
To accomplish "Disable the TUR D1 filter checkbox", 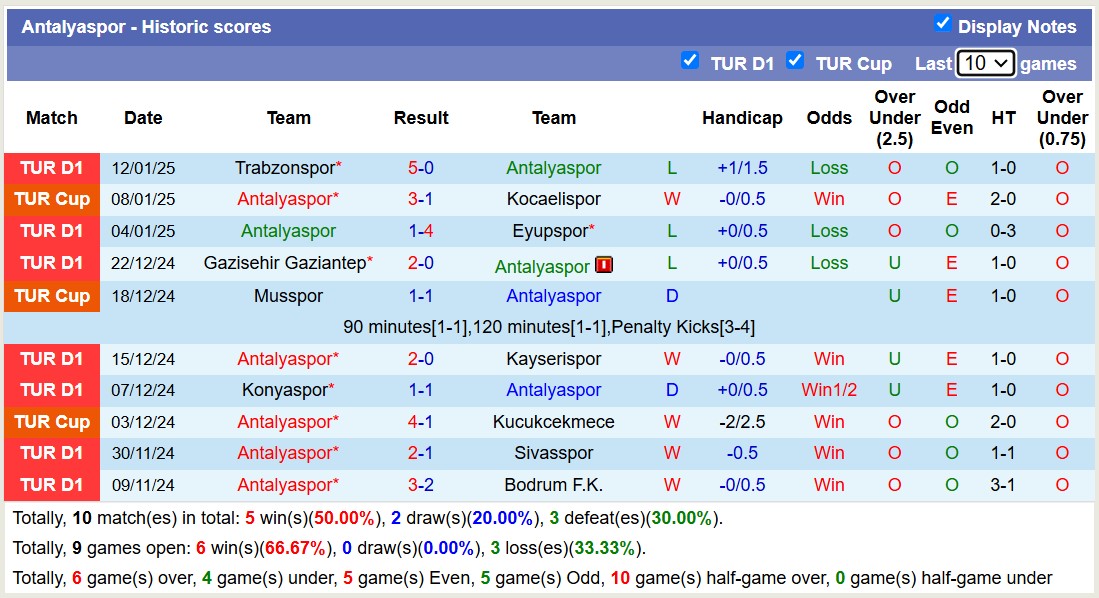I will [x=690, y=60].
